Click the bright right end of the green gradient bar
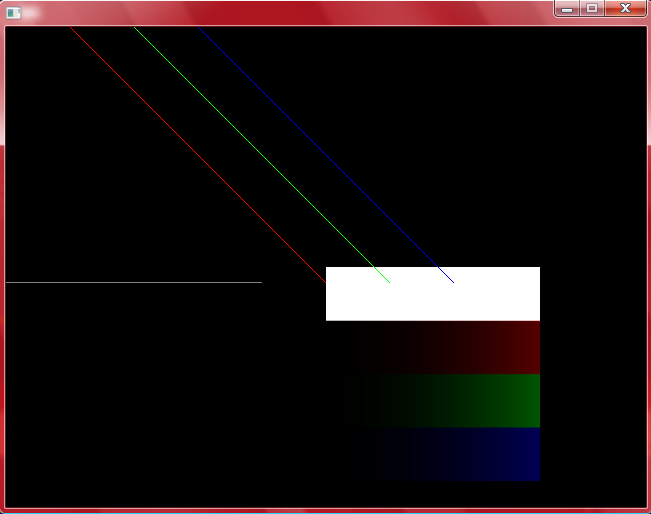 point(530,400)
